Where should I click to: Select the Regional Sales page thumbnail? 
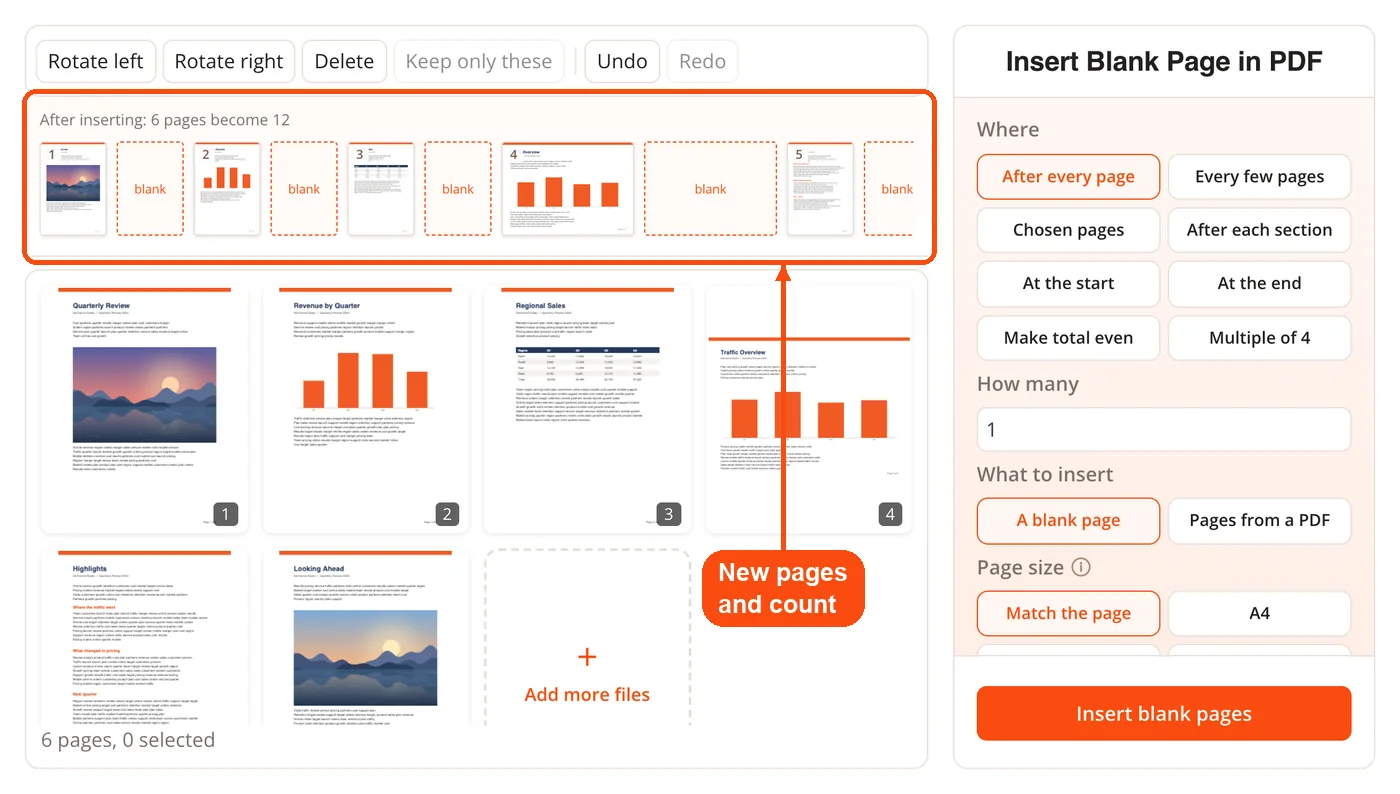587,410
